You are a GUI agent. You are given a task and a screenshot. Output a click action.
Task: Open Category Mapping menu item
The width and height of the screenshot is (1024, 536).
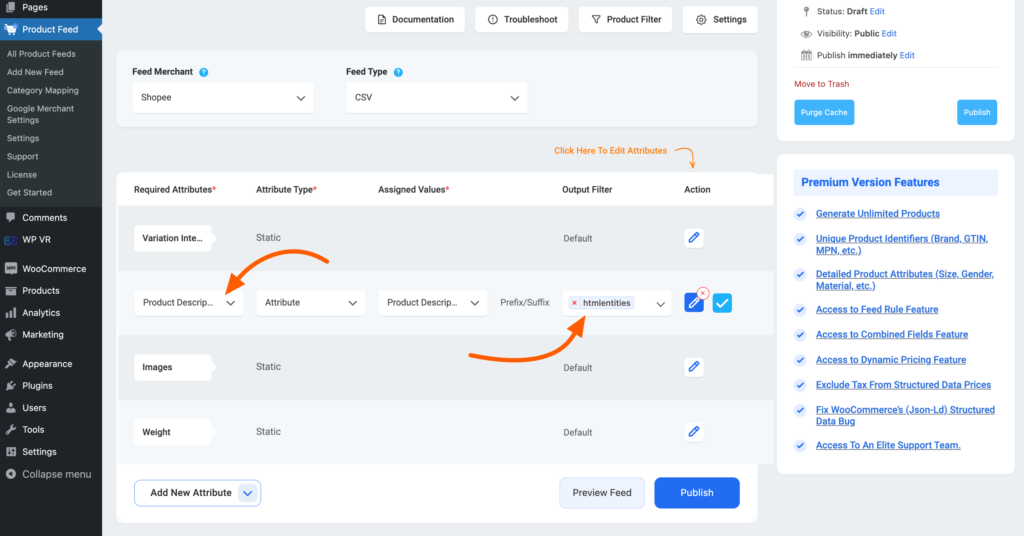[x=42, y=91]
